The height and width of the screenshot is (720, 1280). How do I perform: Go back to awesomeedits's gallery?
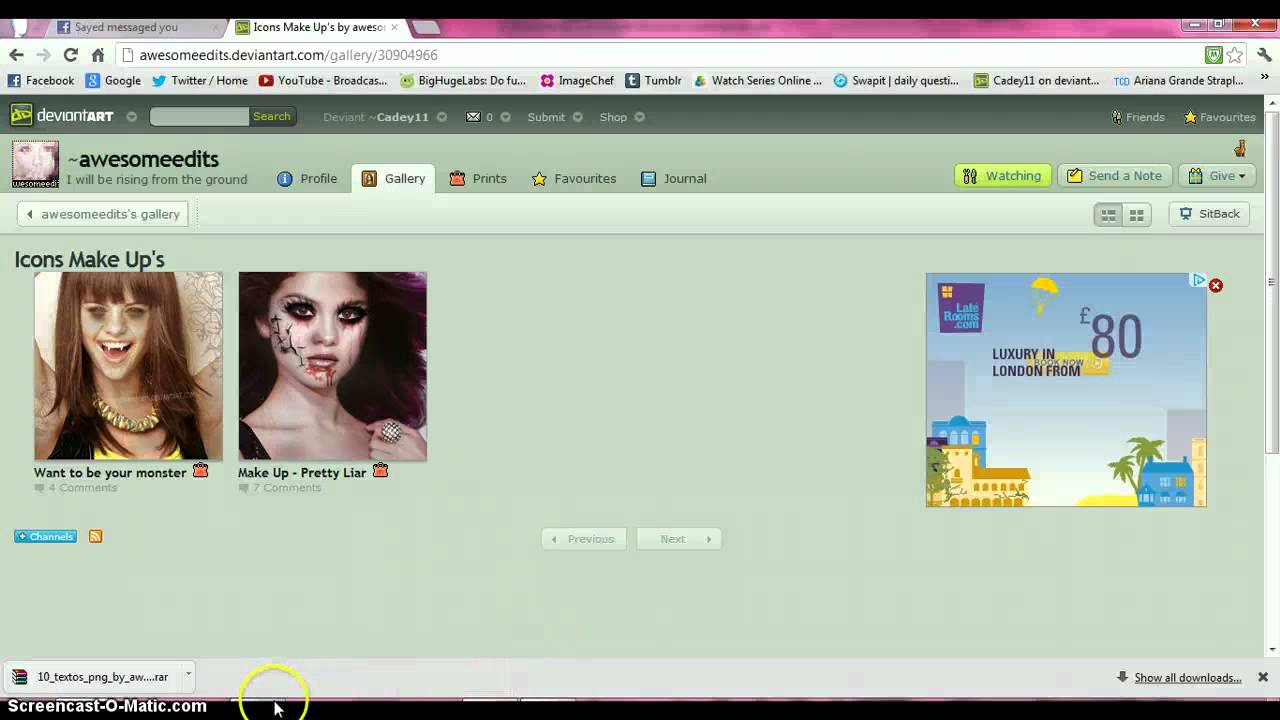pyautogui.click(x=103, y=214)
